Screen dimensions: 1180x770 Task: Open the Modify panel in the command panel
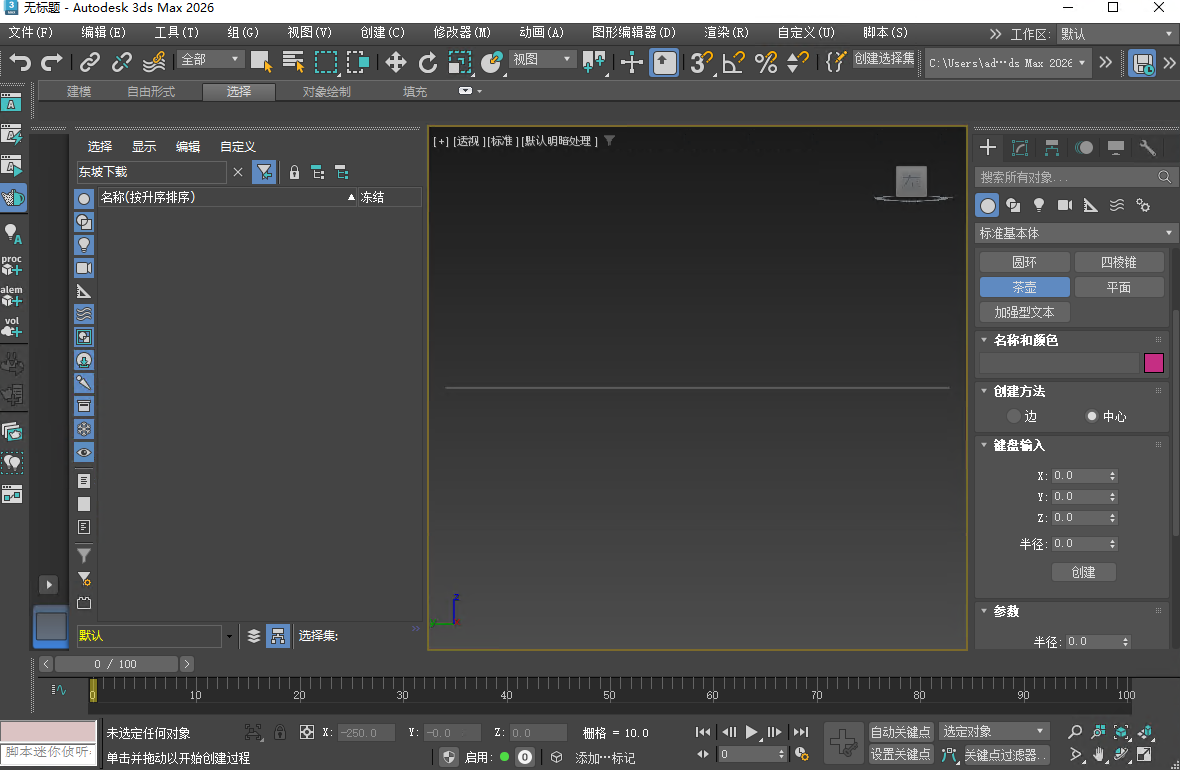1020,147
